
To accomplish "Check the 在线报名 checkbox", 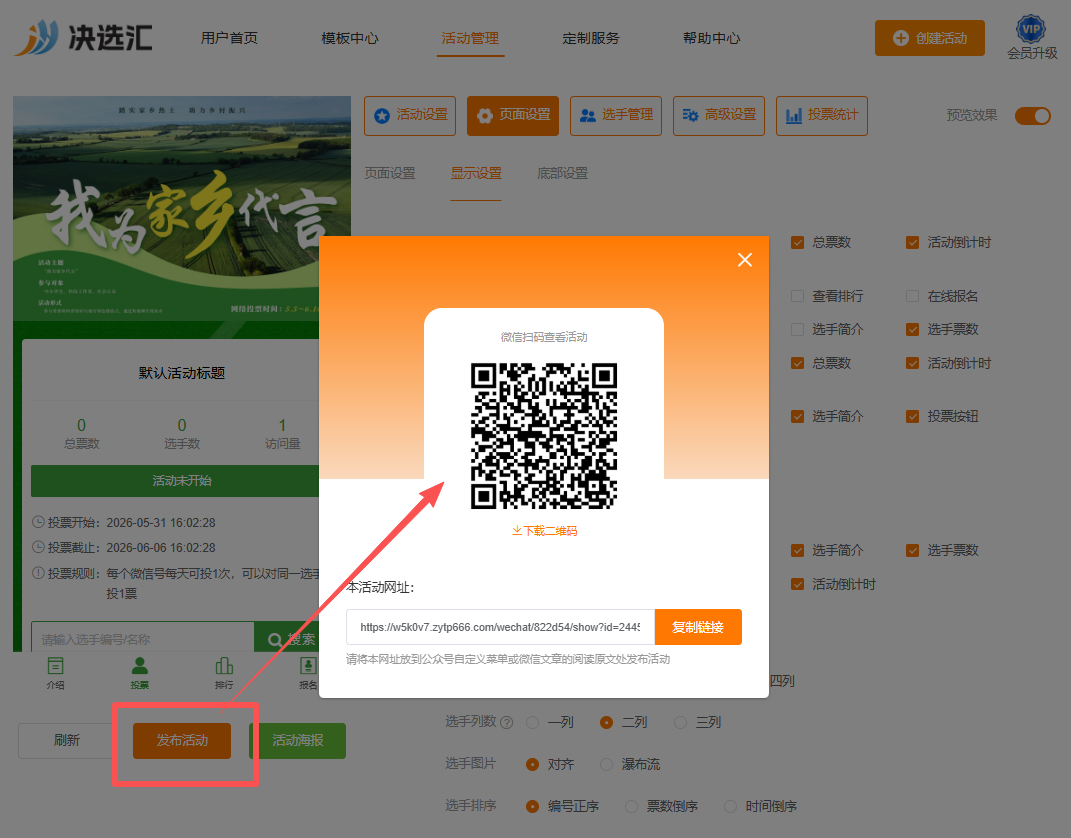I will click(913, 296).
